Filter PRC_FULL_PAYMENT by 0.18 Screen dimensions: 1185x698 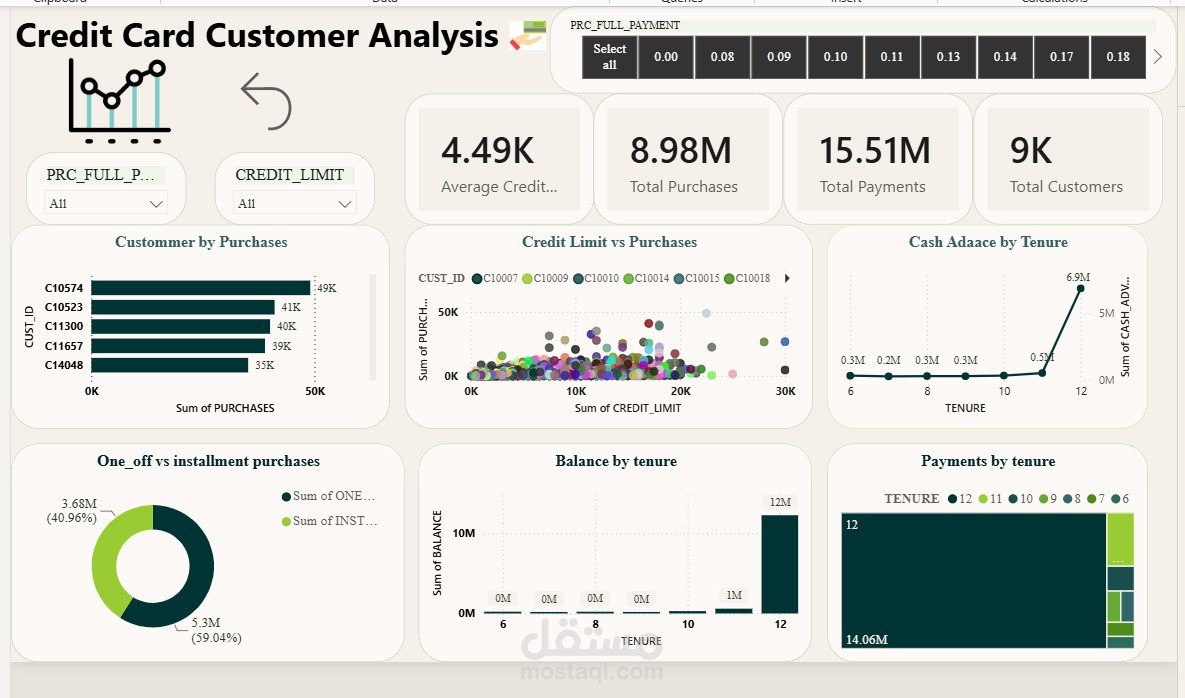(x=1118, y=57)
